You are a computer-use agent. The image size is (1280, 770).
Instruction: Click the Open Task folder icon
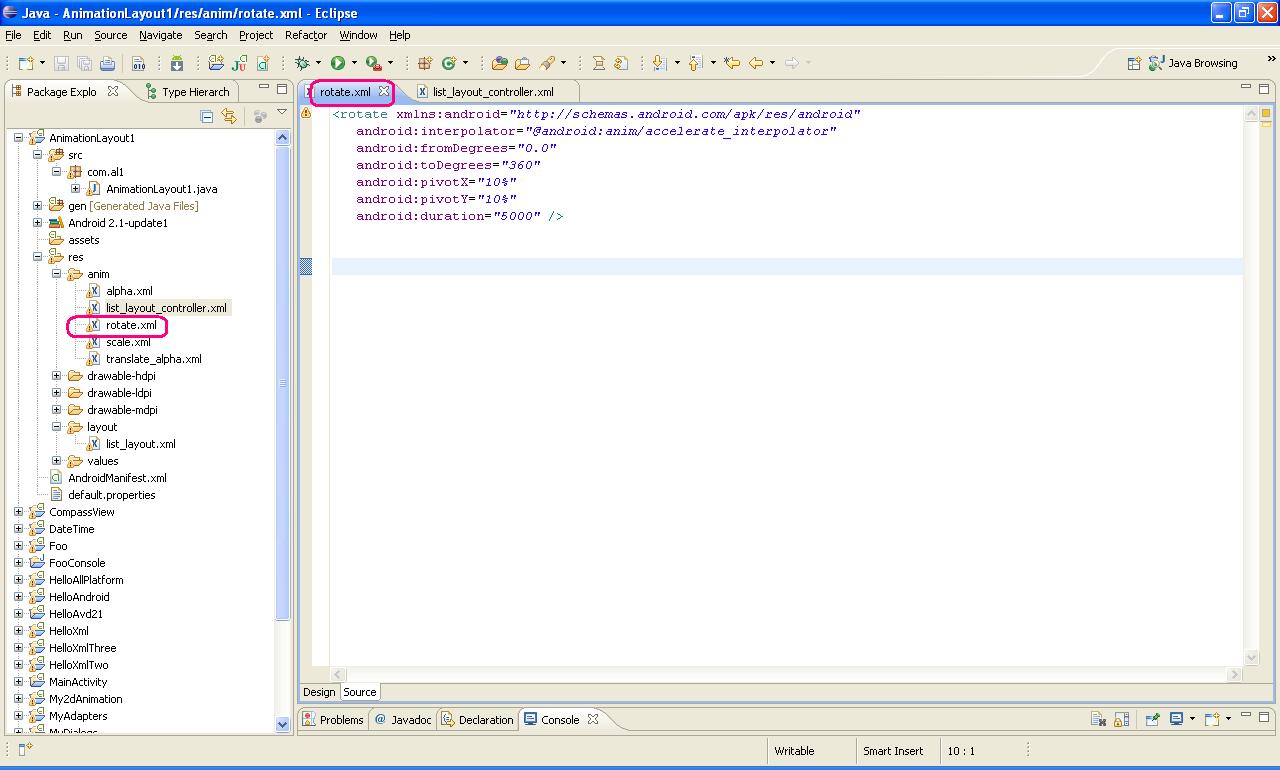[523, 63]
